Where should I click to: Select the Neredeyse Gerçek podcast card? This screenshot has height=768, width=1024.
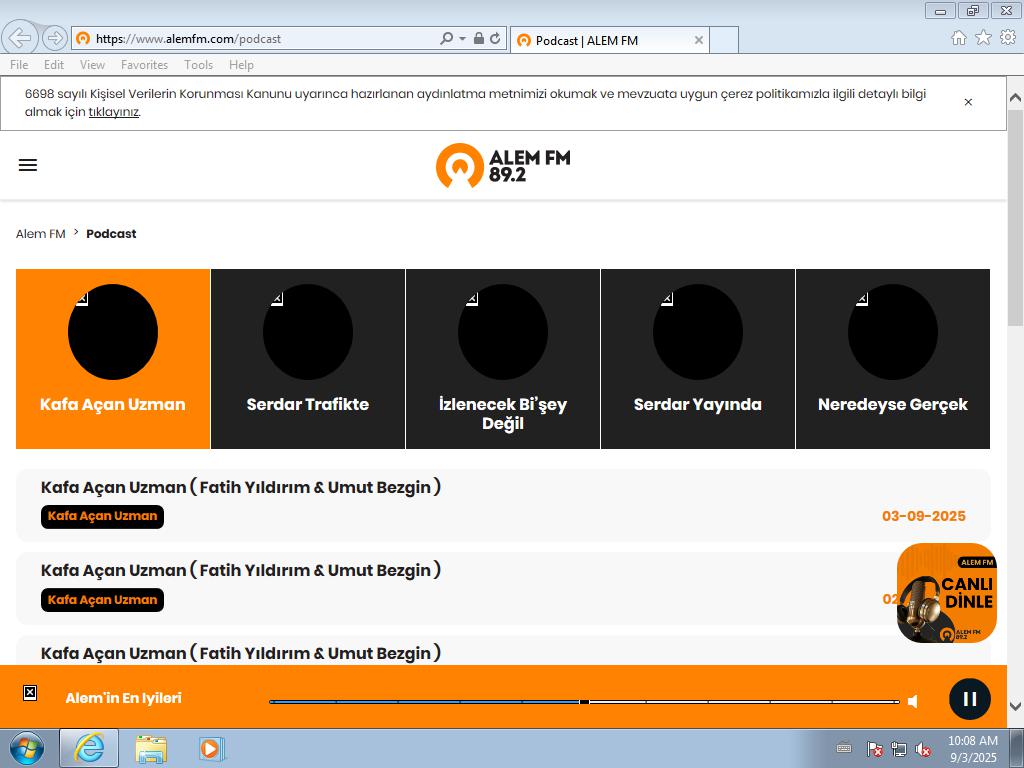pyautogui.click(x=893, y=359)
